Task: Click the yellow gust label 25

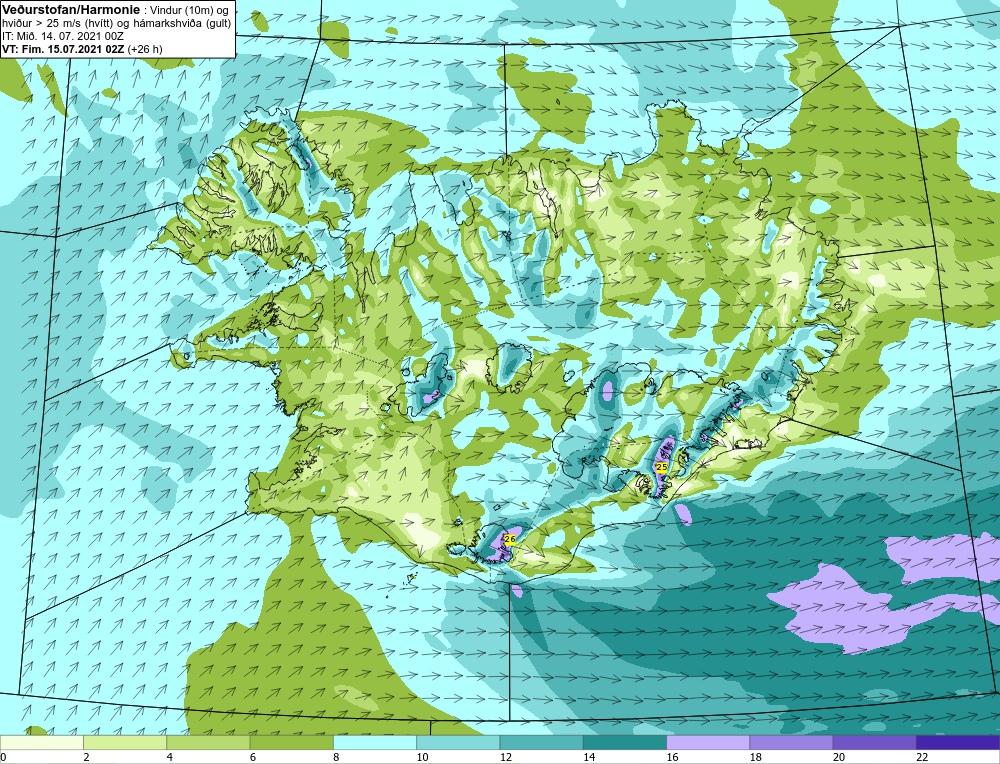Action: coord(661,467)
